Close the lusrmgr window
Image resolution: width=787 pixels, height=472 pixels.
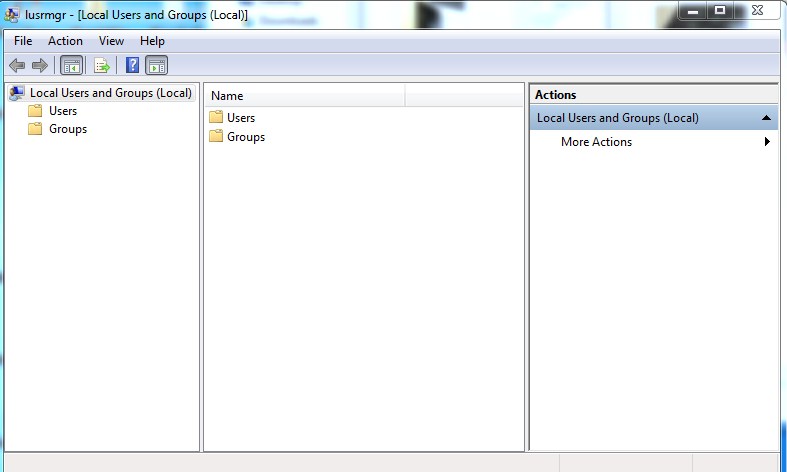[x=757, y=11]
